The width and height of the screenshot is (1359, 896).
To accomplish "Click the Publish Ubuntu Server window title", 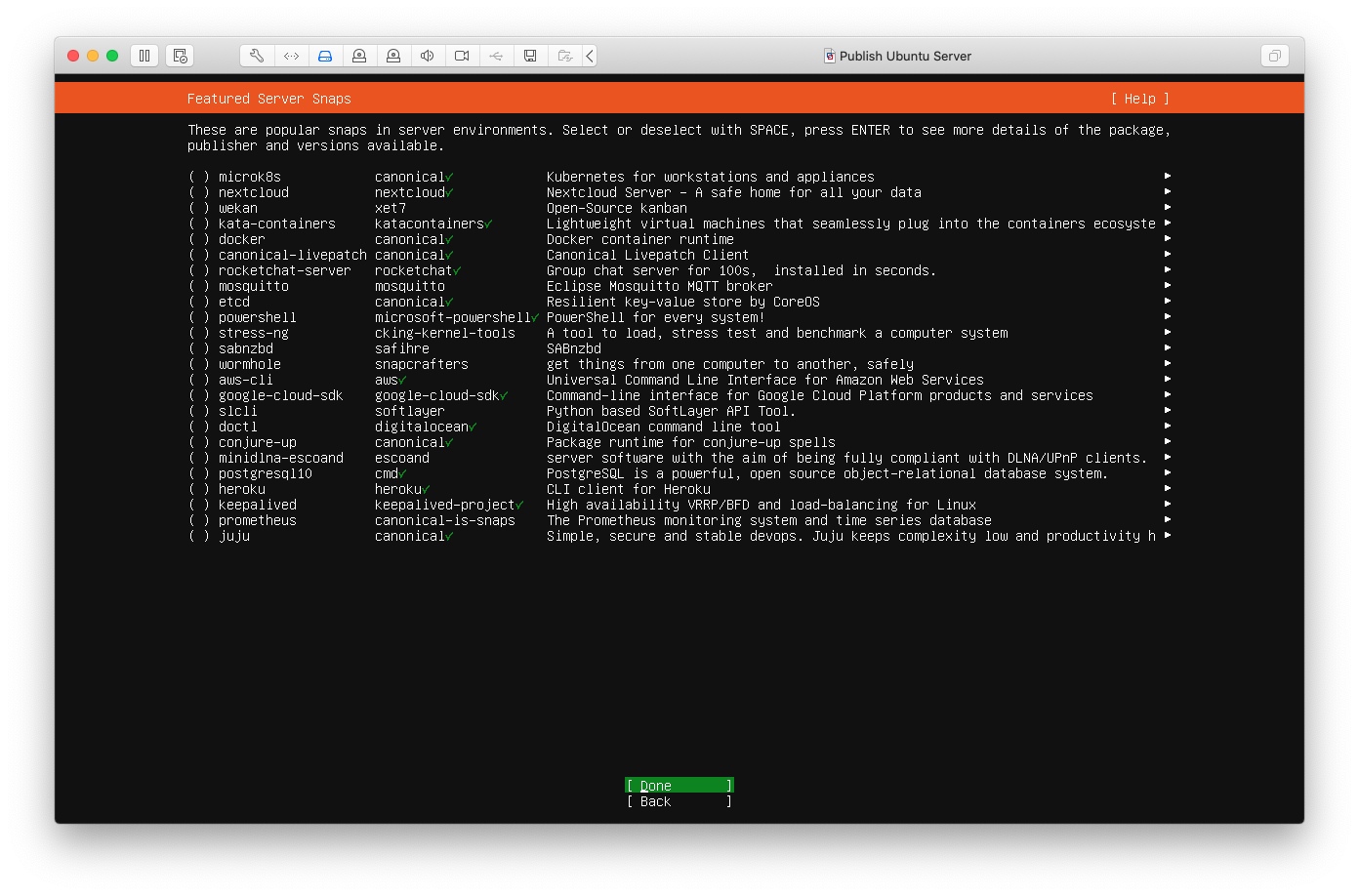I will (x=905, y=56).
